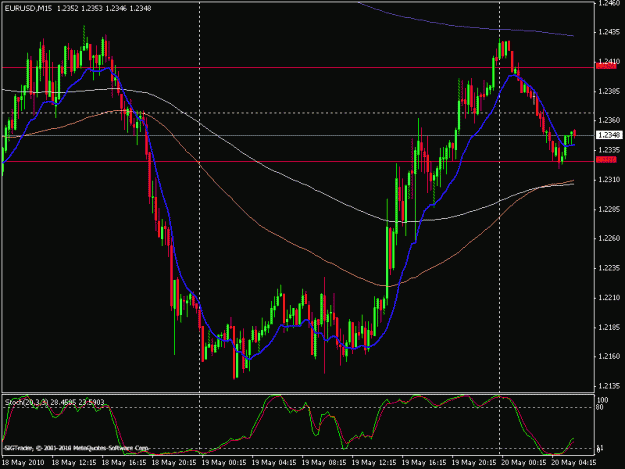
Task: Click the stochastic 80 level label
Action: 601,407
